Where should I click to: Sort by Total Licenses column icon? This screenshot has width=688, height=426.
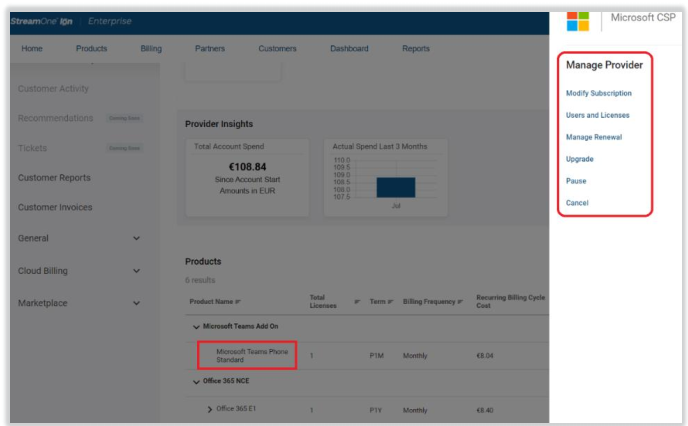coord(357,301)
